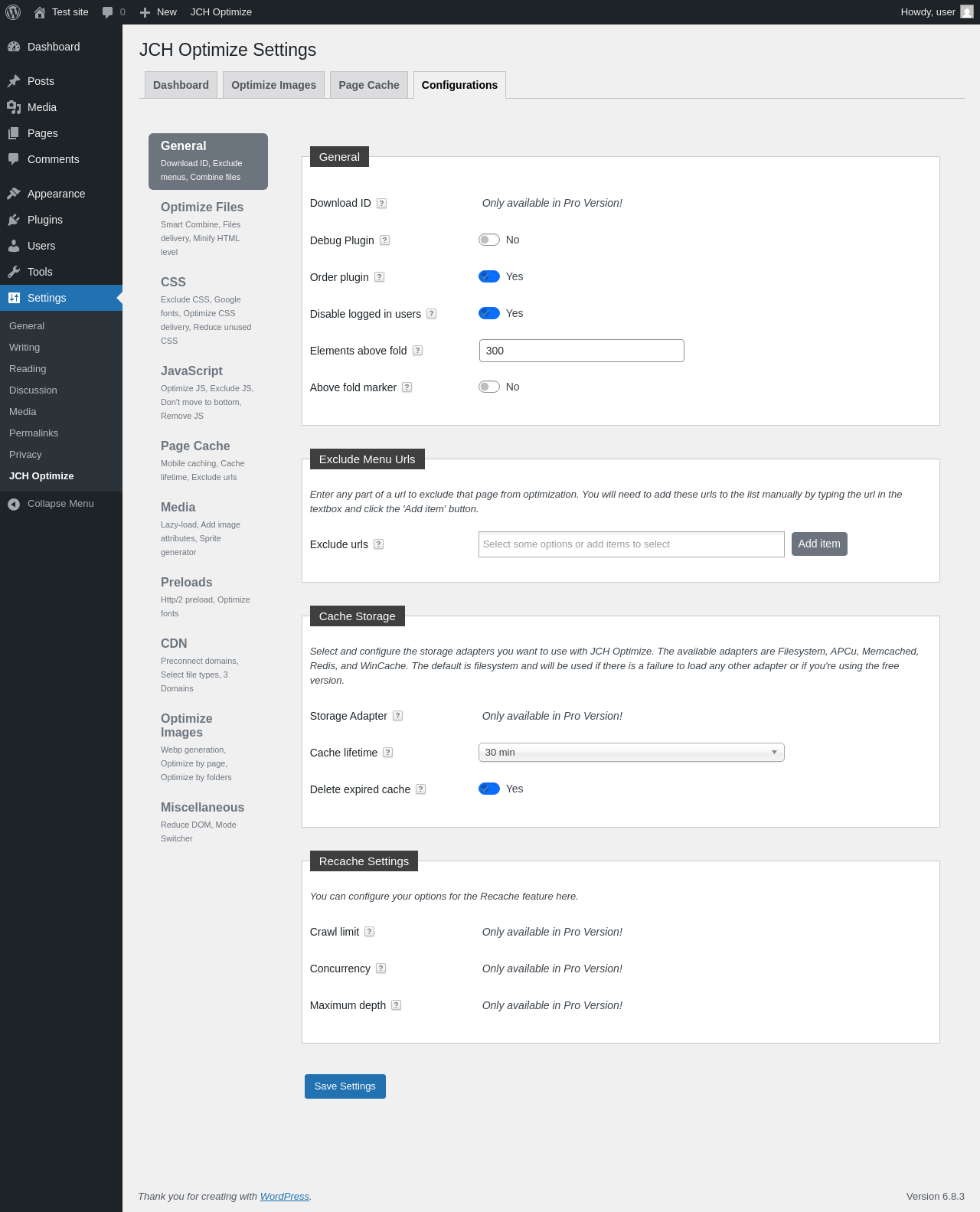
Task: Switch to the Dashboard tab
Action: 181,85
